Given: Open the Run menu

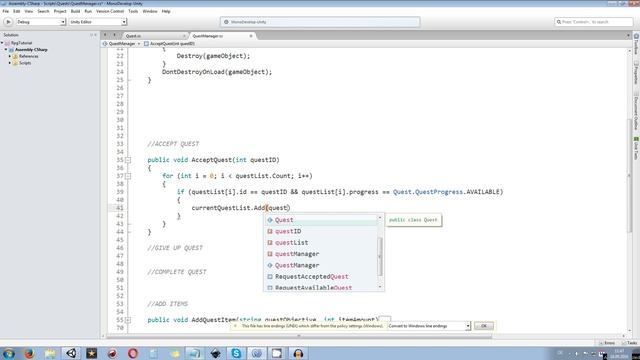Looking at the screenshot, I should (88, 11).
